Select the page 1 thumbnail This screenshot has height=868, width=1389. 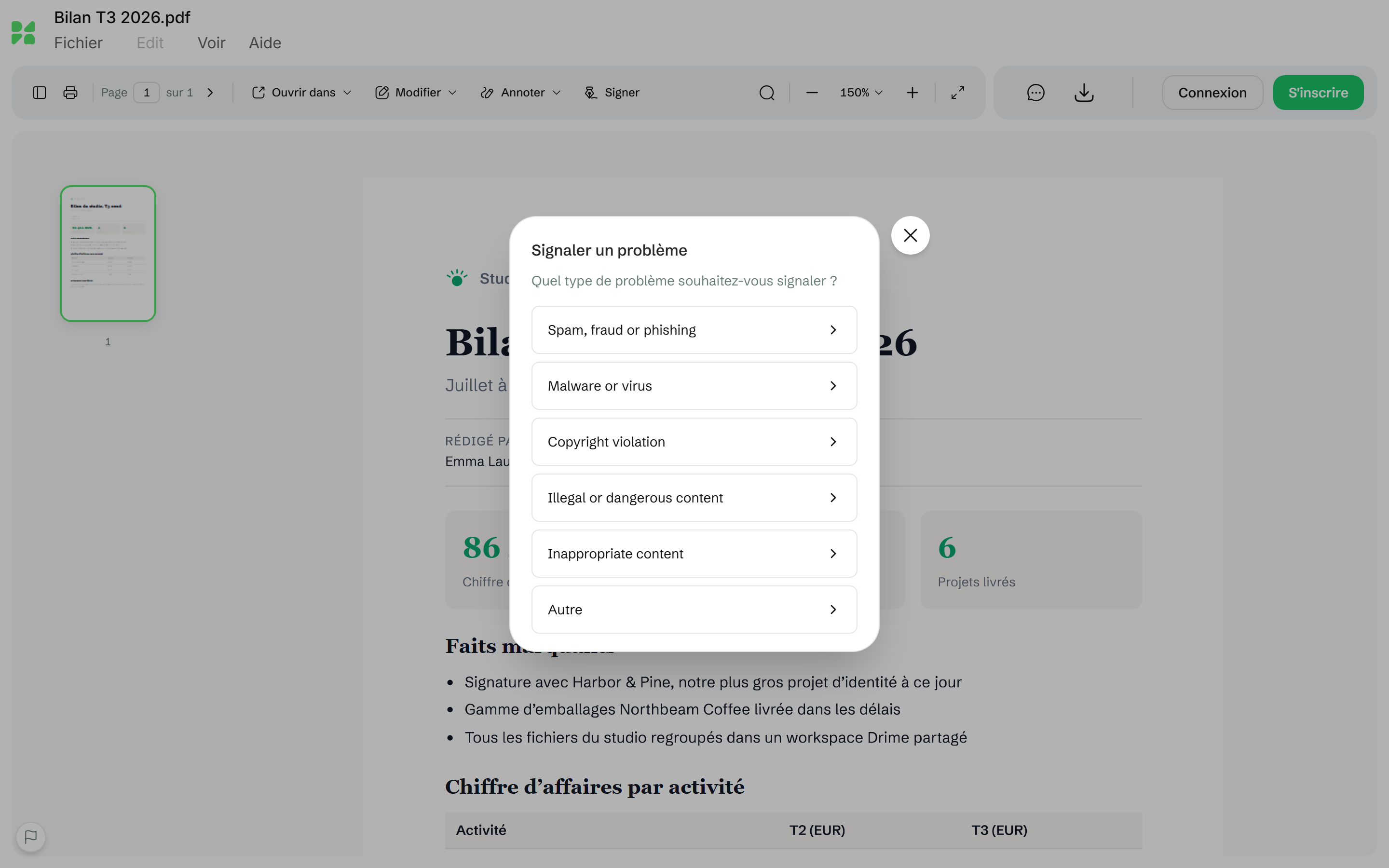(108, 253)
